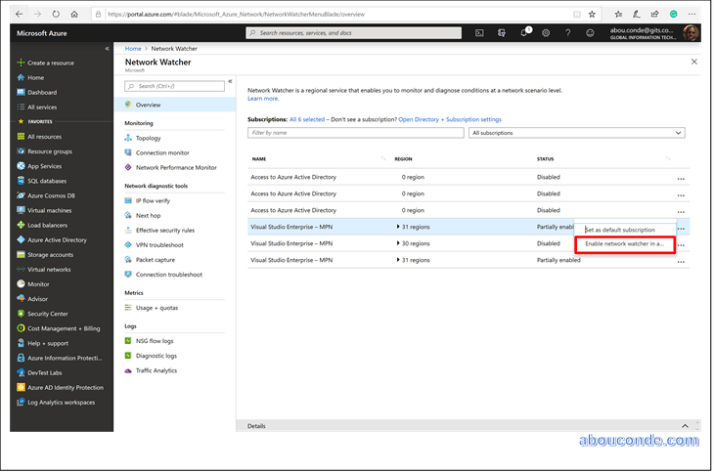Click the Filter by name field
The height and width of the screenshot is (472, 714).
(356, 132)
